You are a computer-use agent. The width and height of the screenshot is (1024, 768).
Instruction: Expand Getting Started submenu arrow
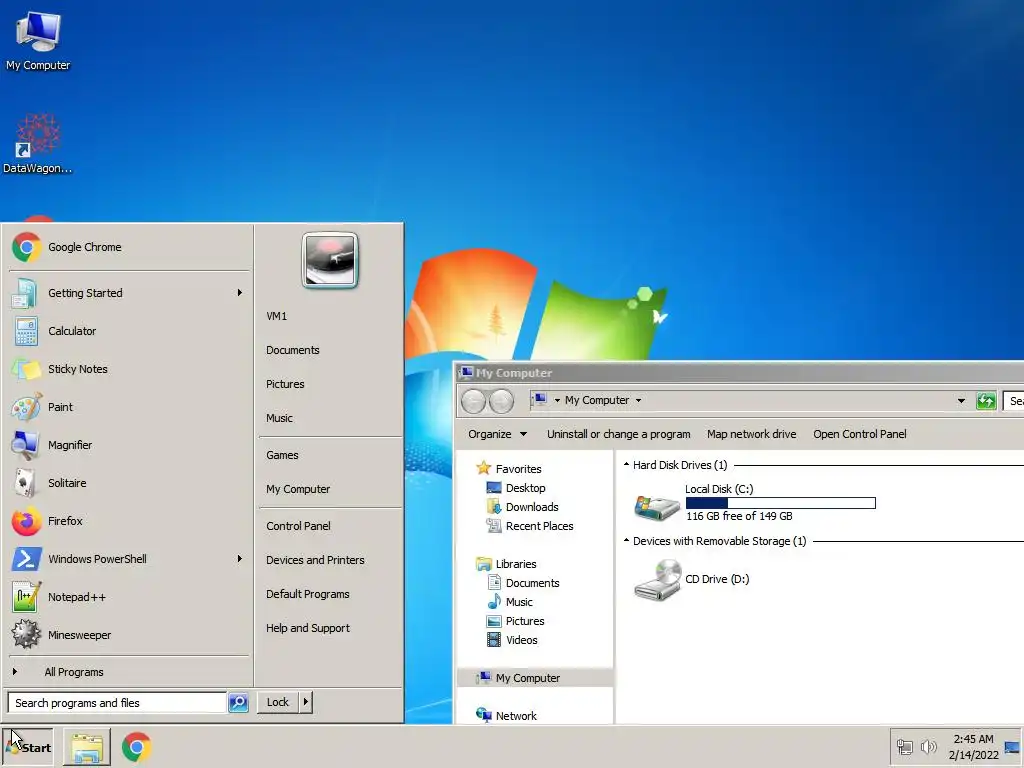click(240, 293)
